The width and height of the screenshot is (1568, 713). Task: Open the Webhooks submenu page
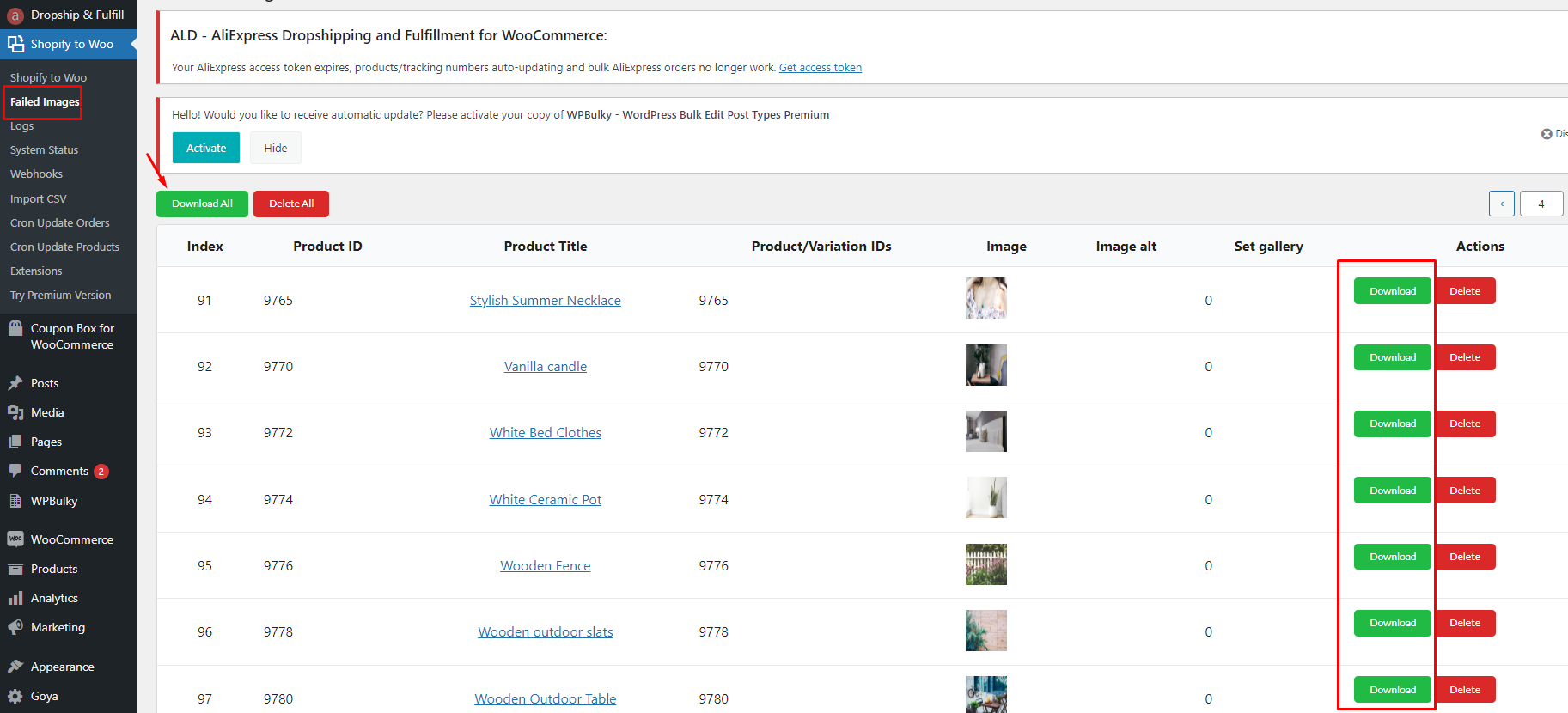(x=36, y=174)
